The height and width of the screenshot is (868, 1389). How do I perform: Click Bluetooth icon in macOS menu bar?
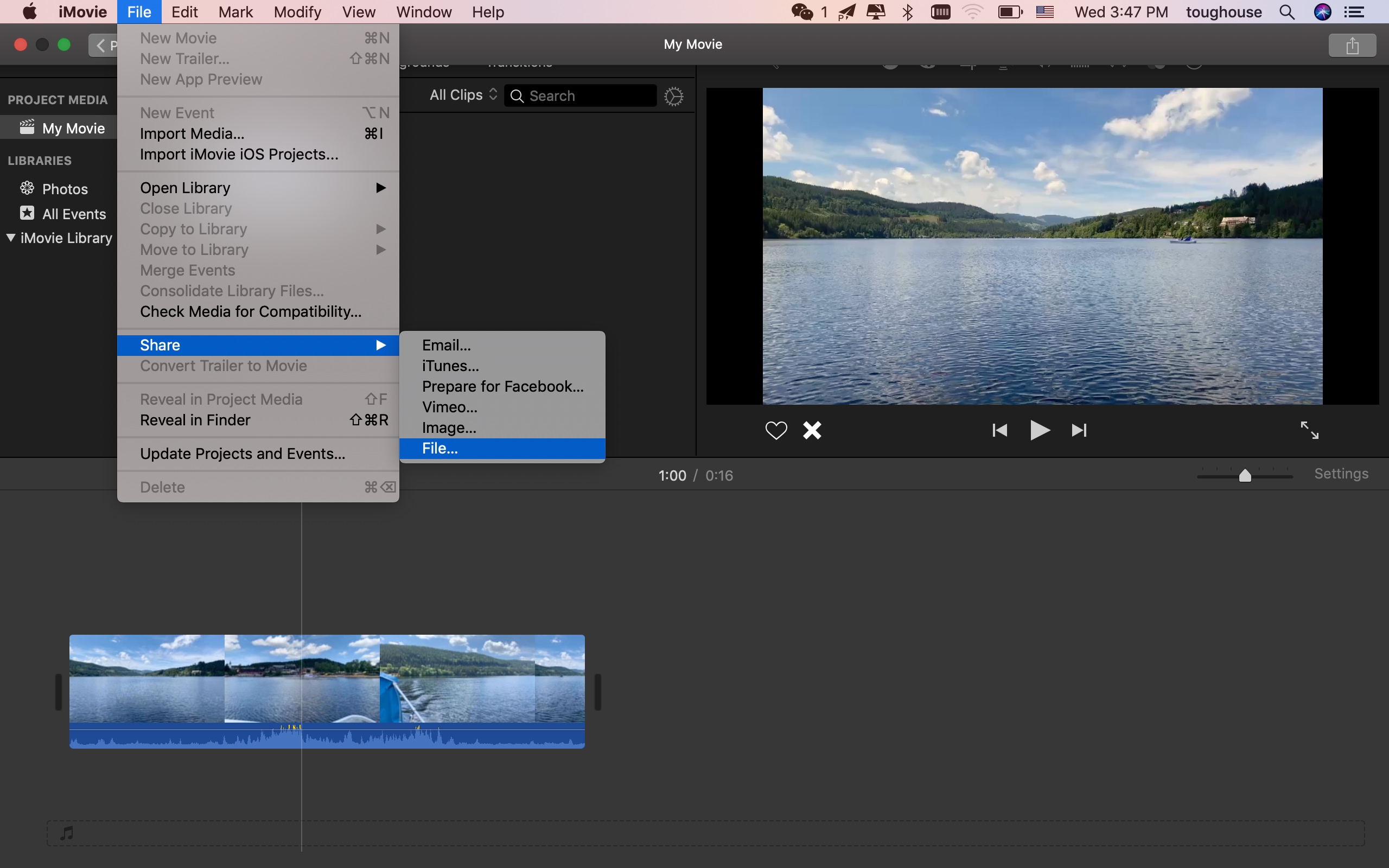click(x=907, y=12)
